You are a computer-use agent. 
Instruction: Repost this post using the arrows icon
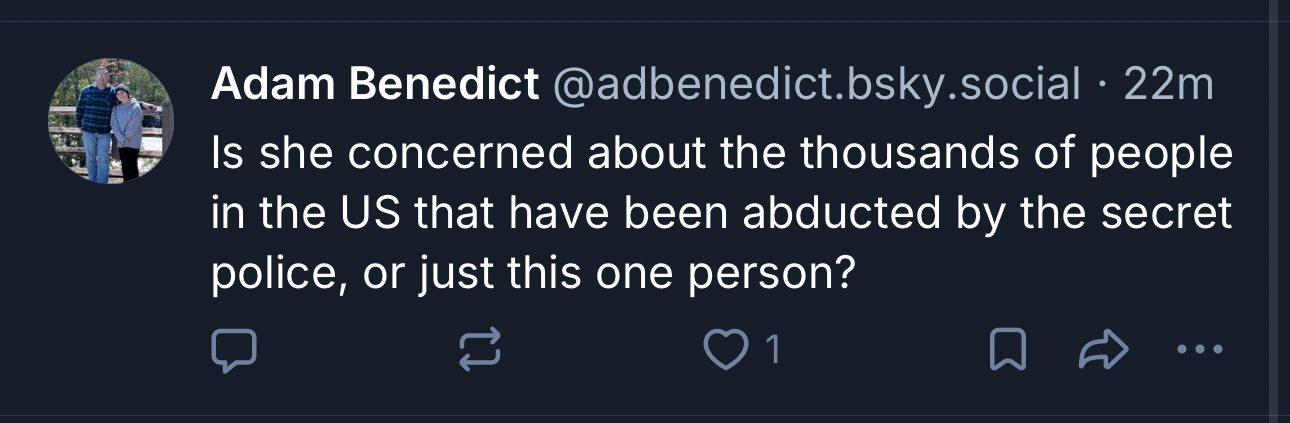tap(479, 350)
